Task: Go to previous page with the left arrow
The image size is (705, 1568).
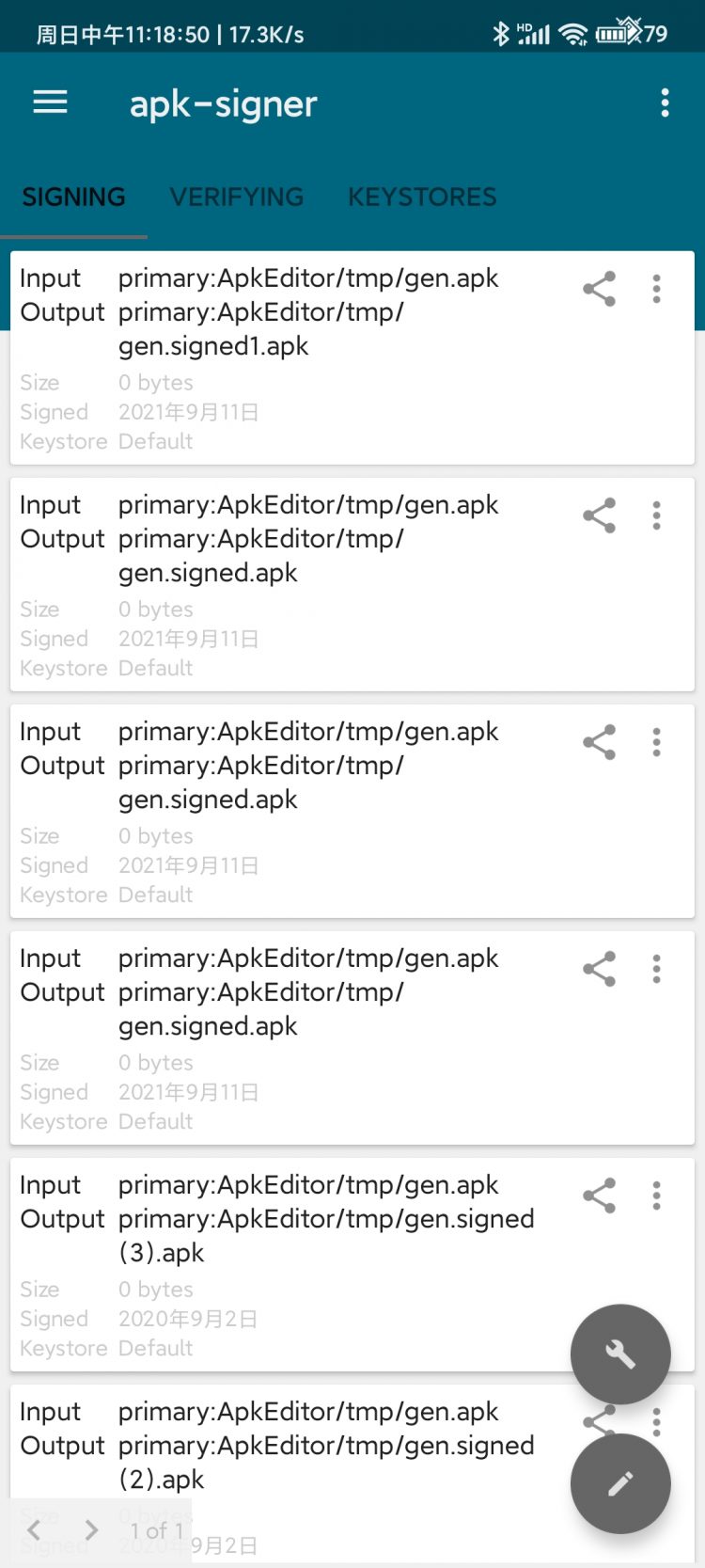Action: point(34,1530)
